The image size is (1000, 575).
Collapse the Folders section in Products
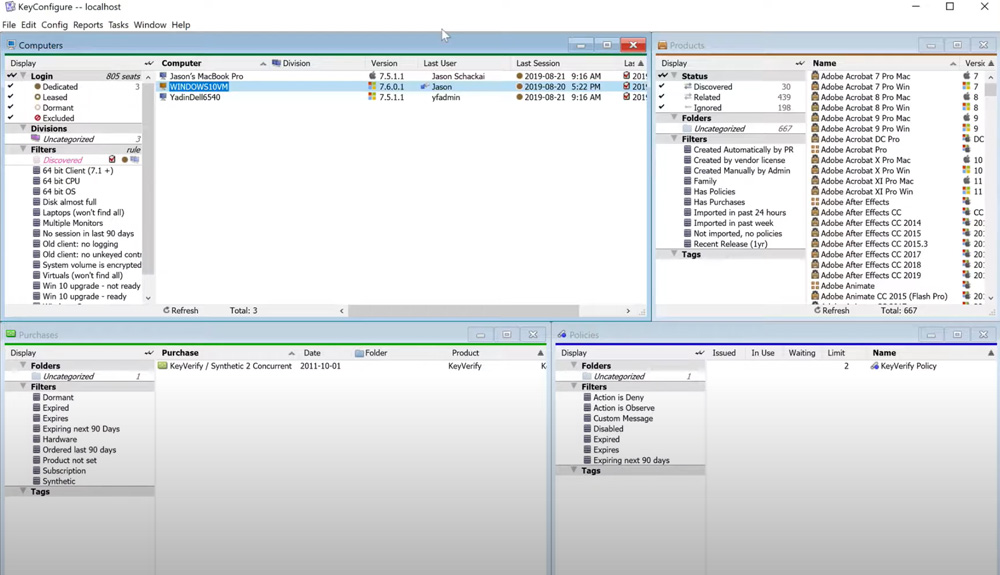(x=674, y=117)
